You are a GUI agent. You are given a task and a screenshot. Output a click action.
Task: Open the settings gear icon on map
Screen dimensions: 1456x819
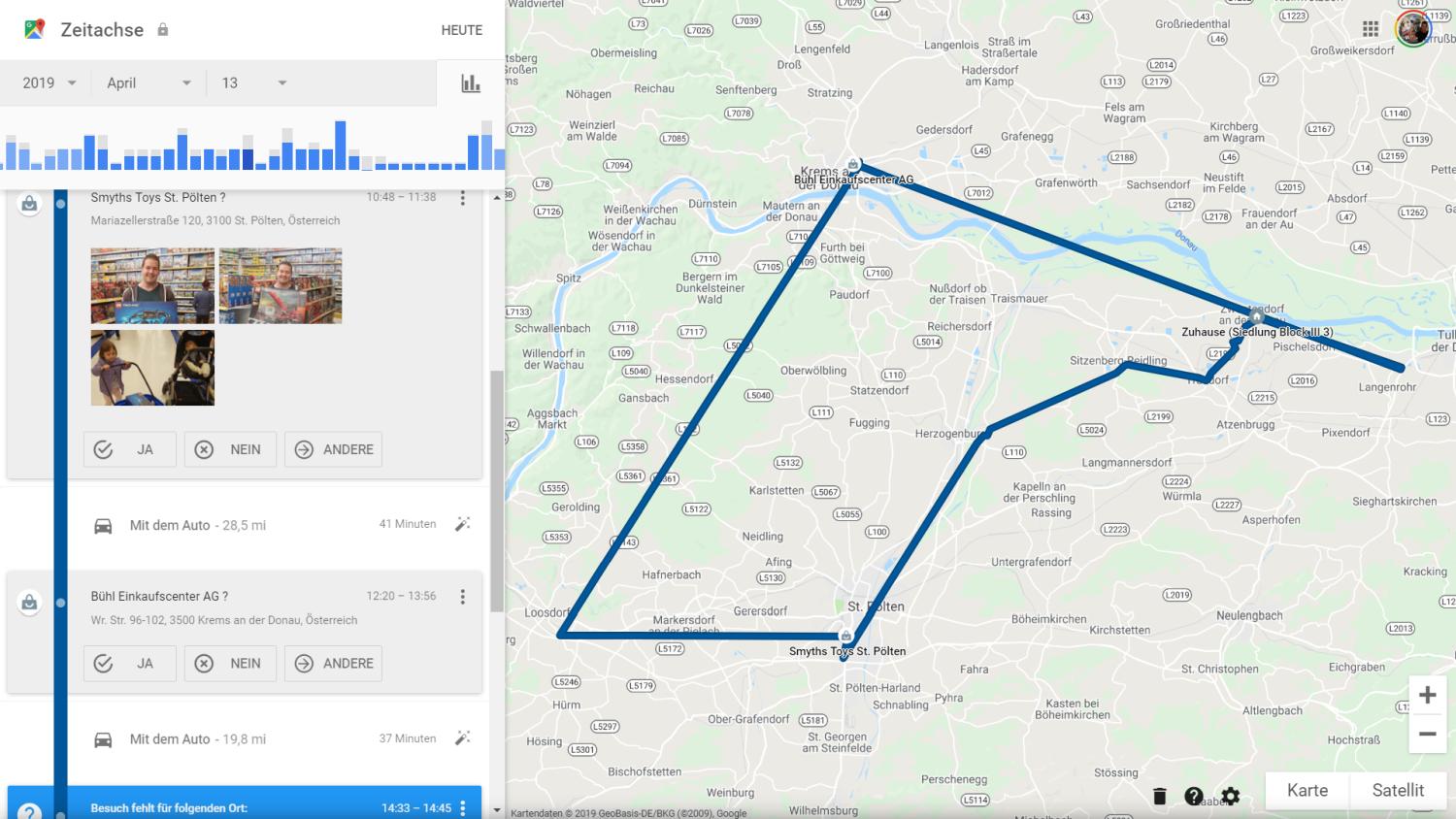[1231, 797]
